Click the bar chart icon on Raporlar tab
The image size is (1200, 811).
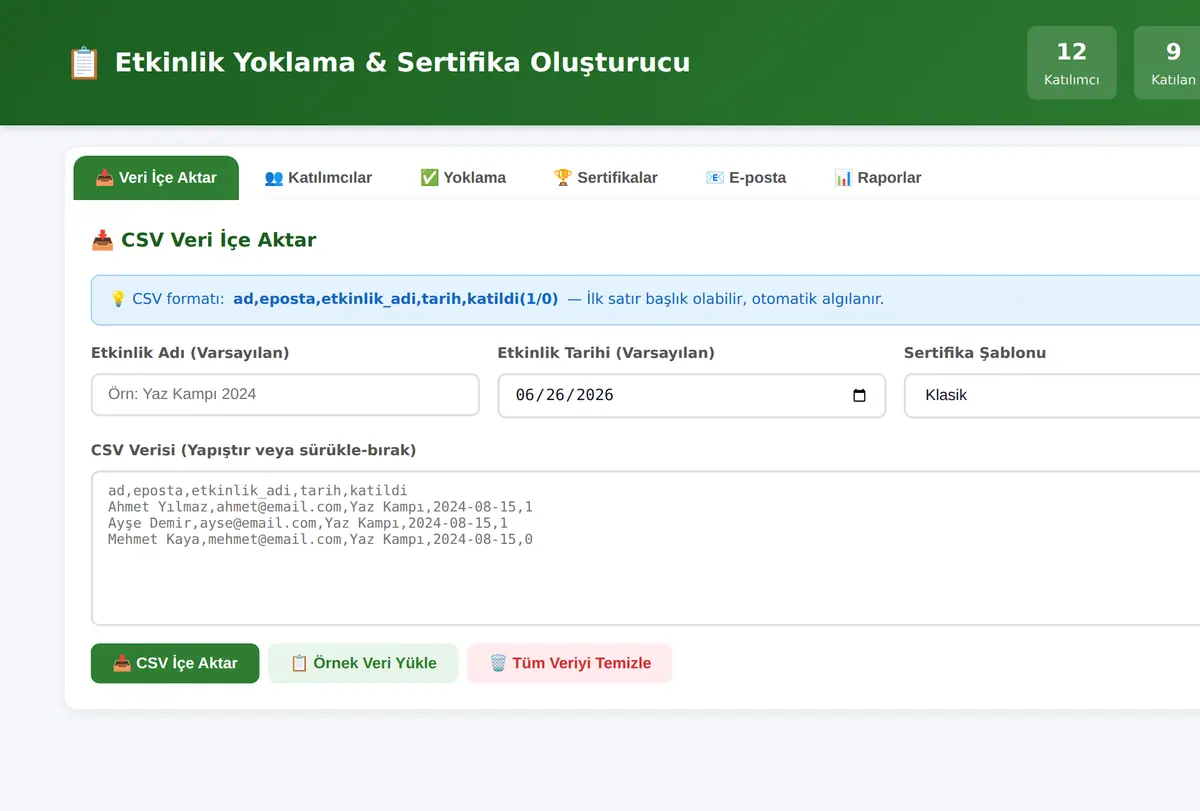click(843, 178)
